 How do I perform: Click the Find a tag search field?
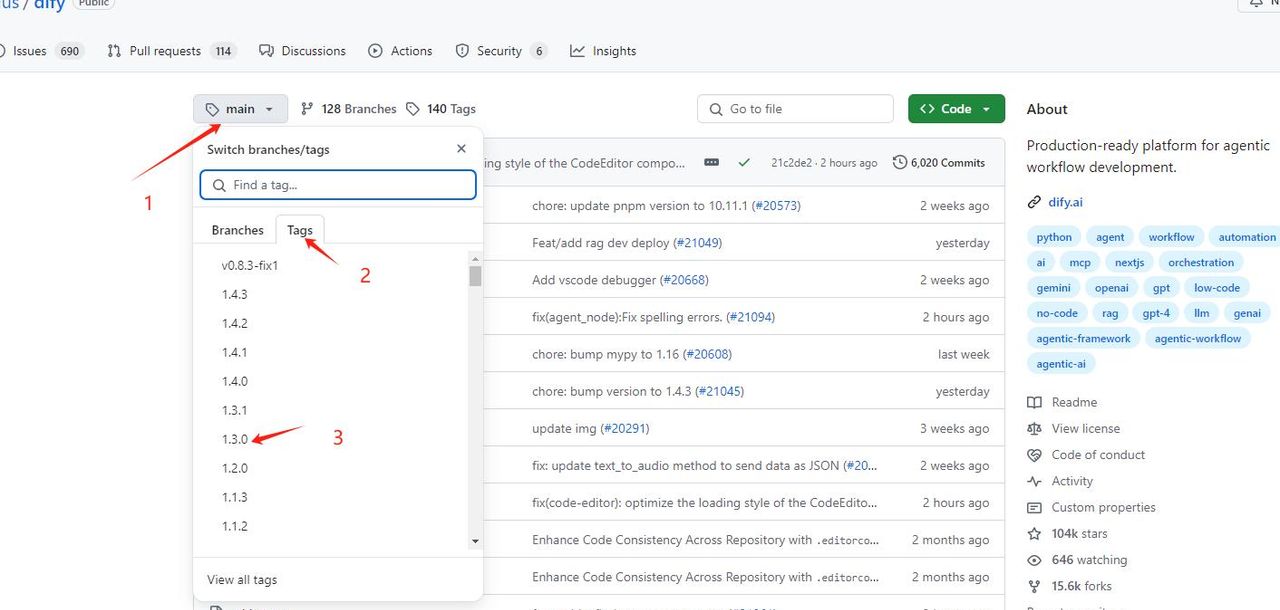point(338,185)
